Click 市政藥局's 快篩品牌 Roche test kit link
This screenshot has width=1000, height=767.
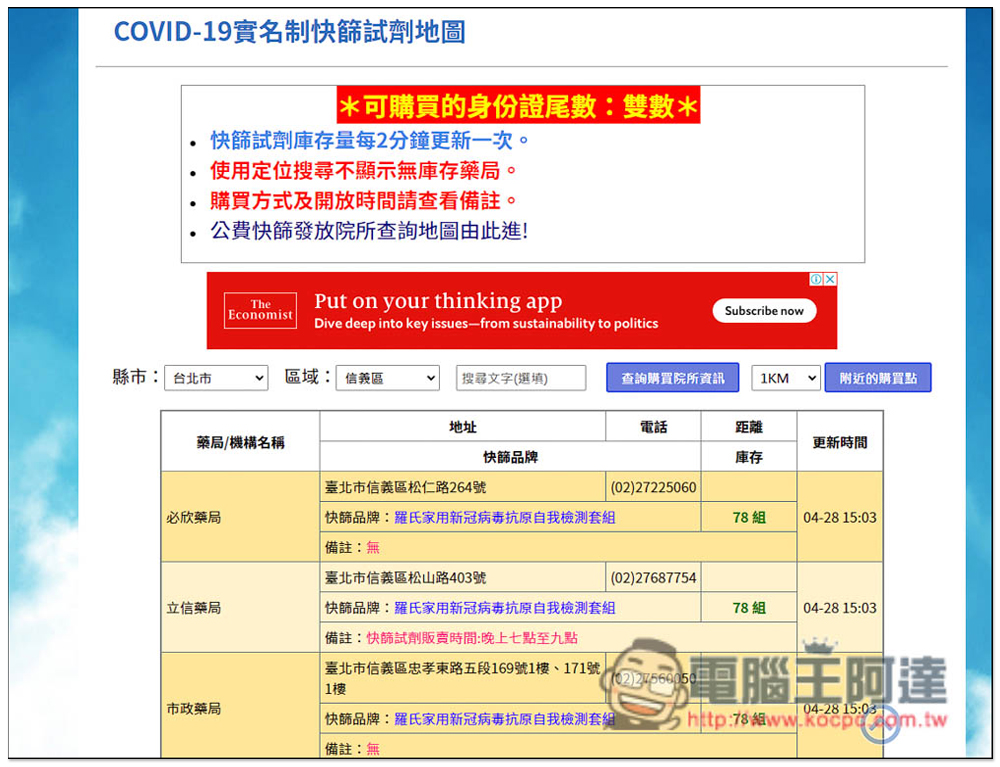504,718
